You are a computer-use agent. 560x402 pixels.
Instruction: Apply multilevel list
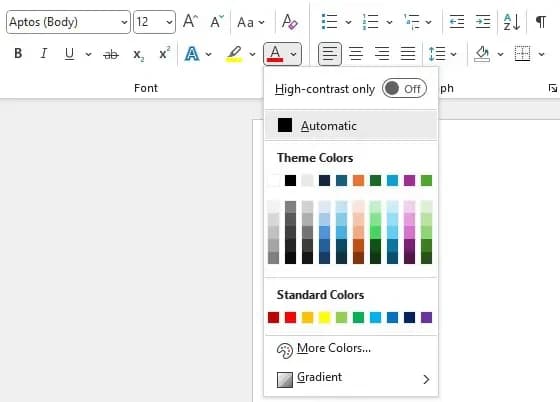[x=411, y=22]
